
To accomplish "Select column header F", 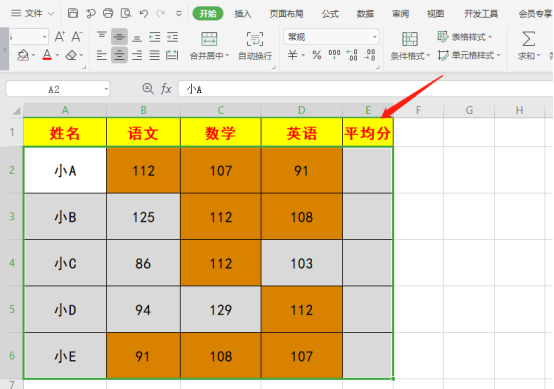I will [x=418, y=110].
